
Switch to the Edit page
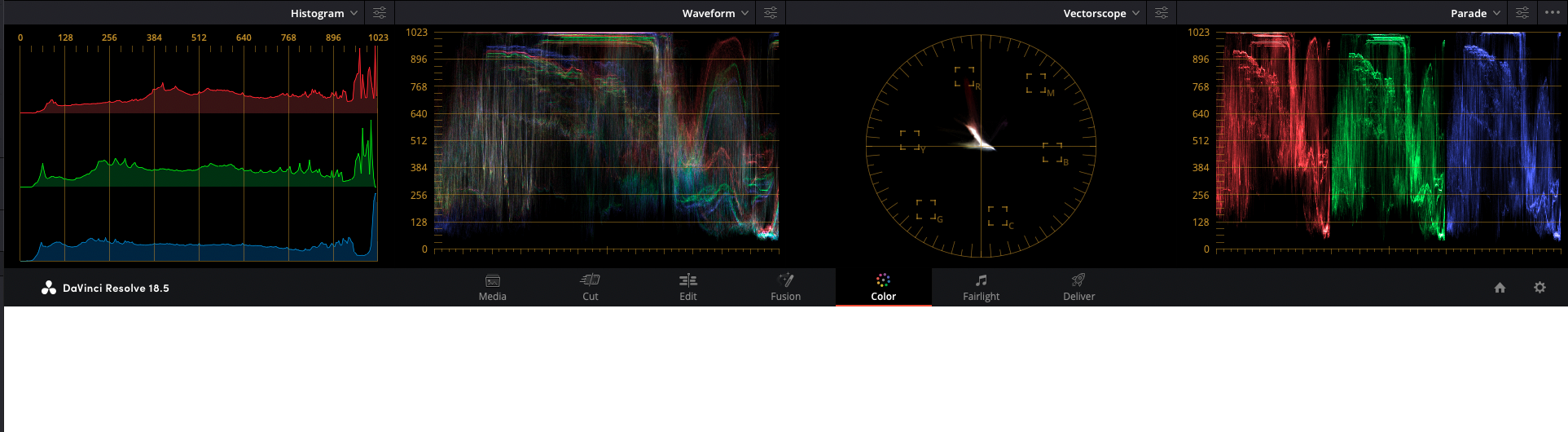tap(688, 288)
